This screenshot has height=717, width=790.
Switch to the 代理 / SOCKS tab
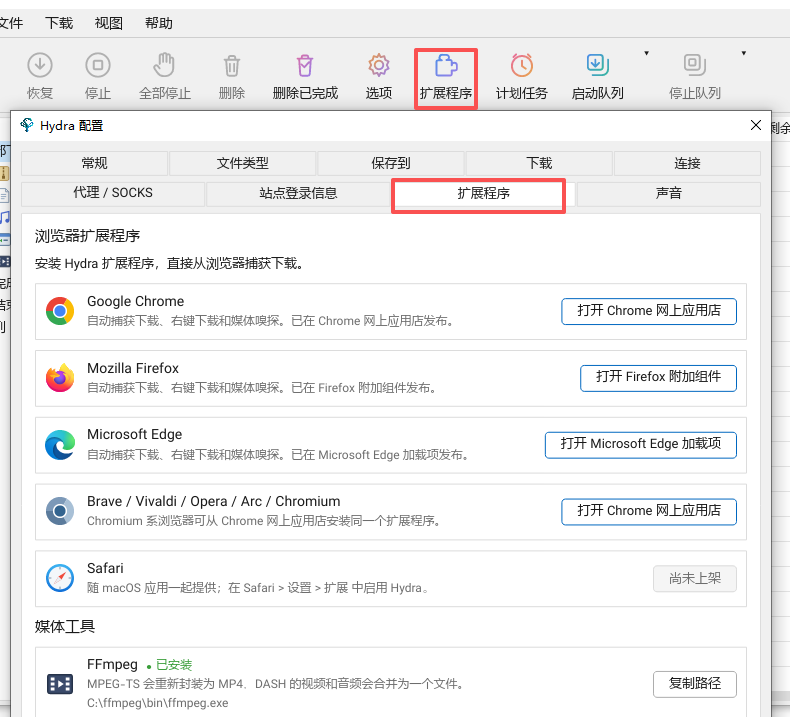click(x=113, y=193)
